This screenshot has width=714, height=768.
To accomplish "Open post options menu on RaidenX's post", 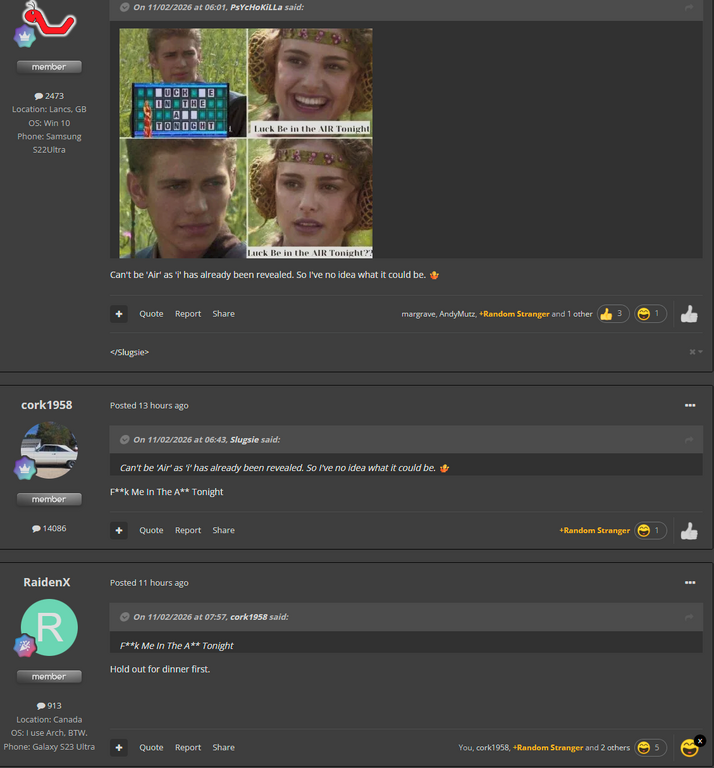I will tap(690, 583).
